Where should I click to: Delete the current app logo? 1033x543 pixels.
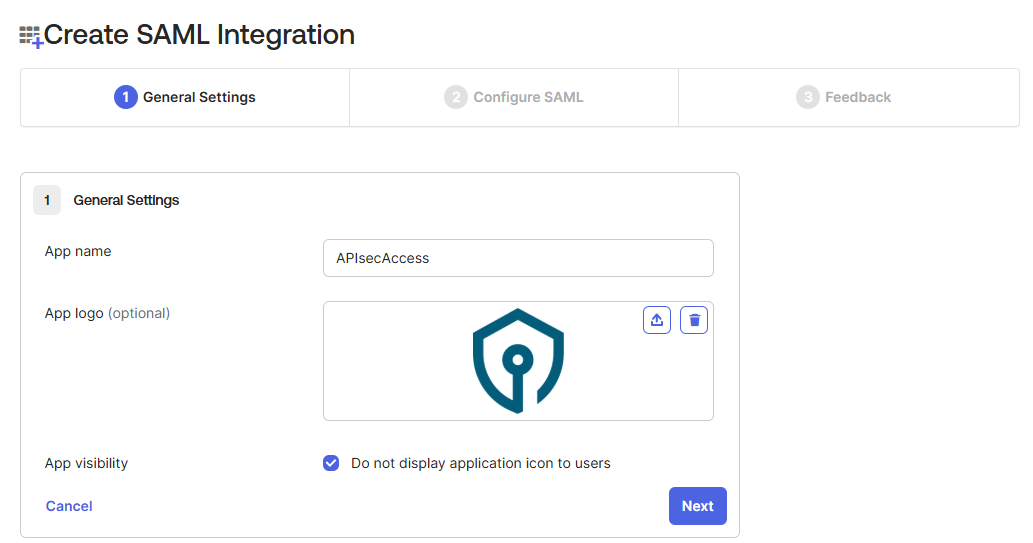(694, 320)
